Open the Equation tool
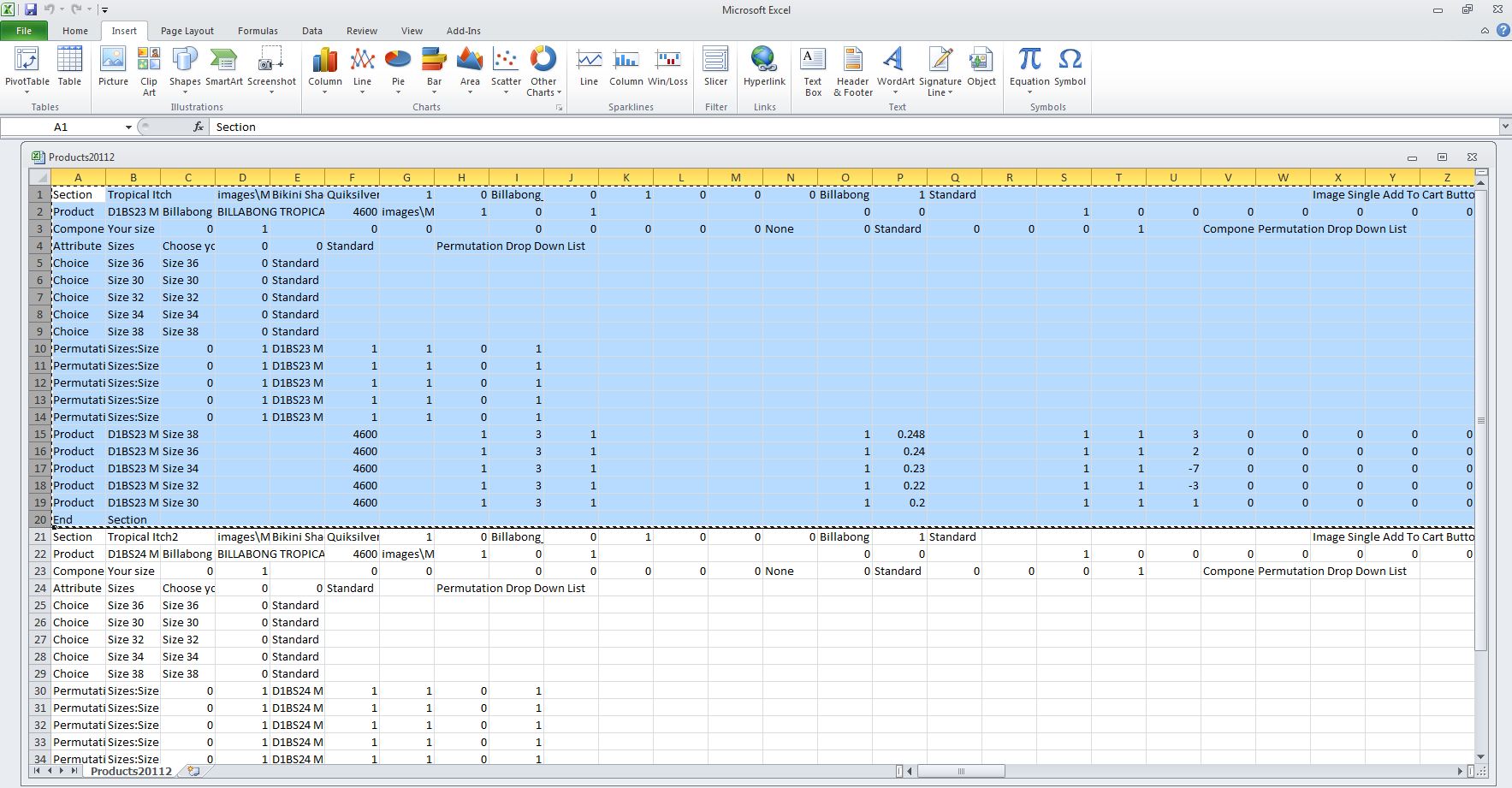This screenshot has height=788, width=1512. [x=1029, y=68]
